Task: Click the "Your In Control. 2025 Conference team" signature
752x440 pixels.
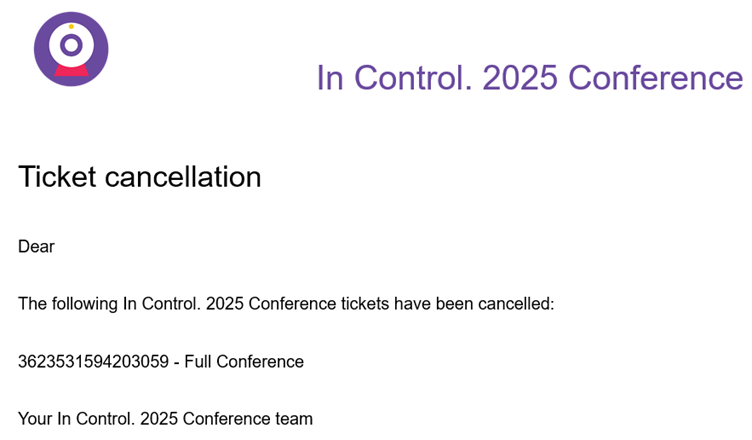Action: tap(165, 419)
